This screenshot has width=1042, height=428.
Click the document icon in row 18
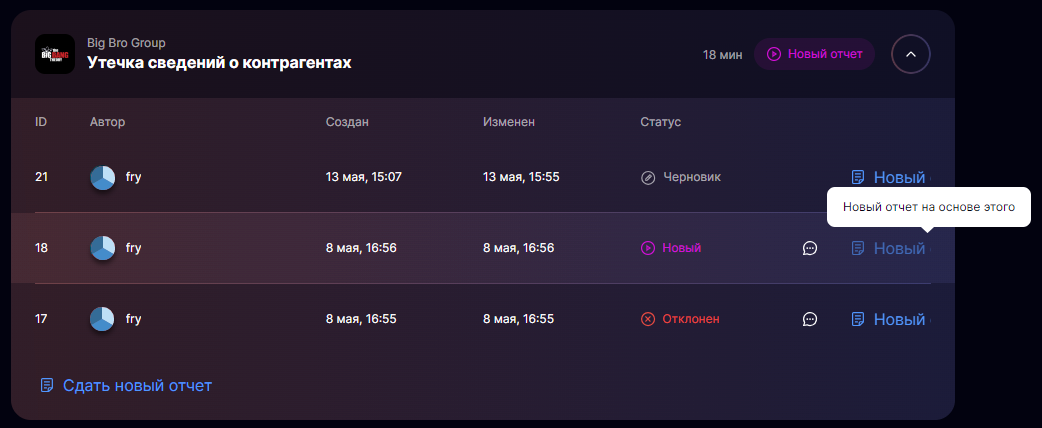858,248
